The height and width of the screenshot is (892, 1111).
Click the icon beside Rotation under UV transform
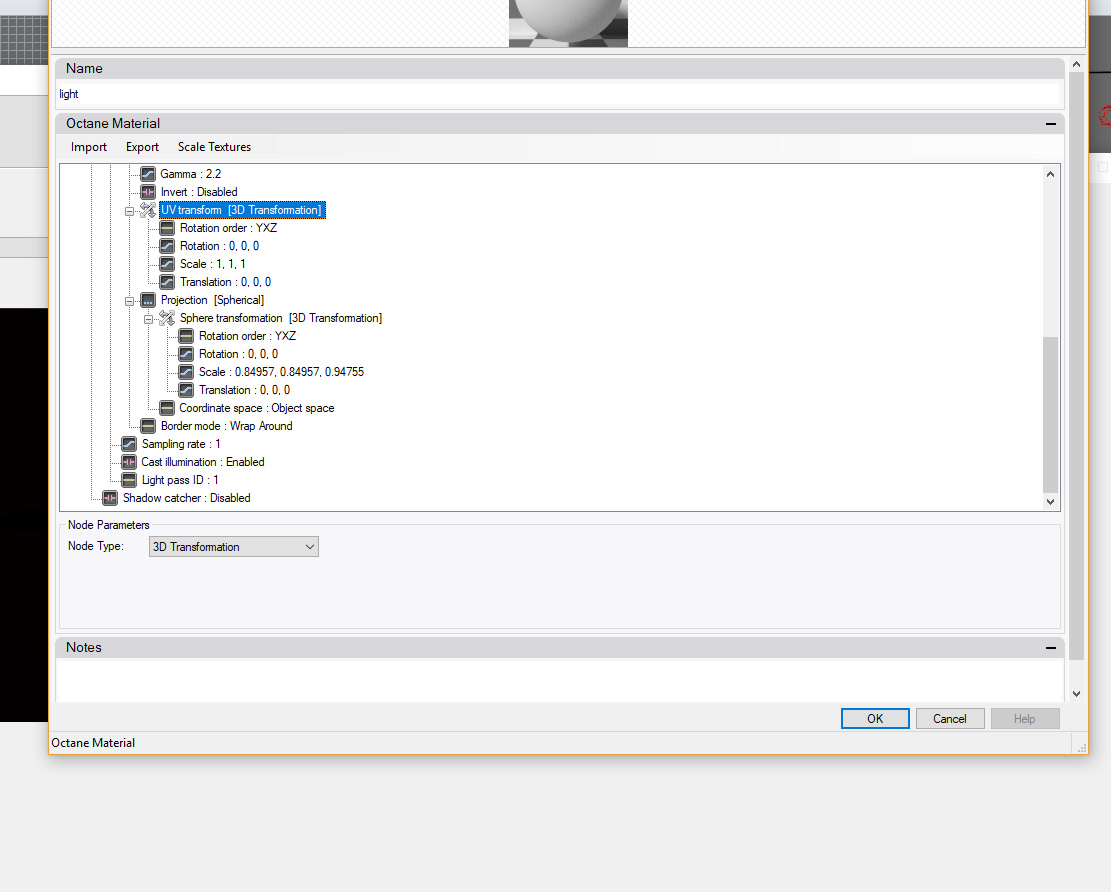[167, 246]
